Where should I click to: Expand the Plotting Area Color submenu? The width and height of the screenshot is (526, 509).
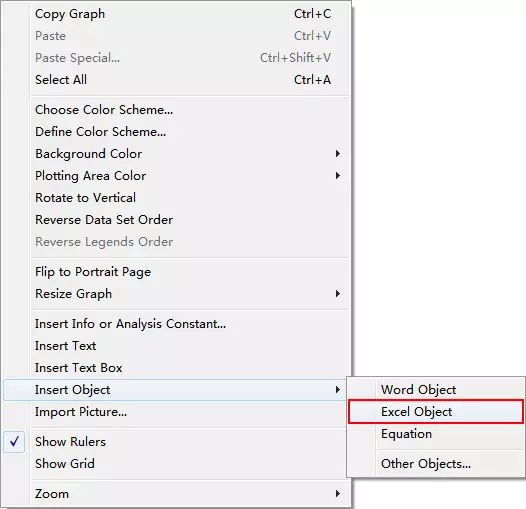pyautogui.click(x=175, y=175)
